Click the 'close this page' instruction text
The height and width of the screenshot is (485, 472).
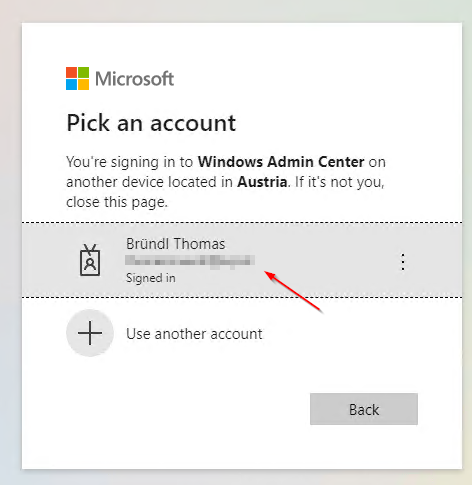tap(117, 202)
